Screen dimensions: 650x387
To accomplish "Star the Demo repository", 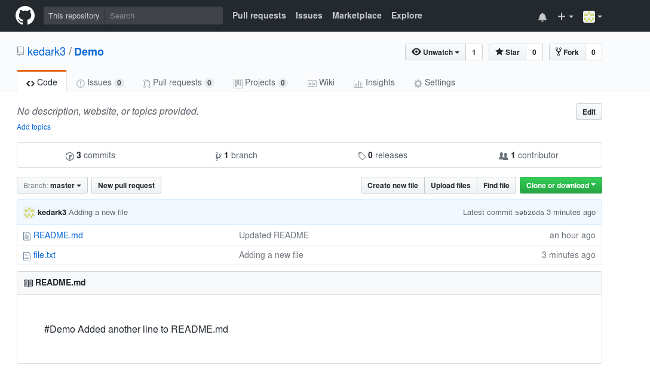I will tap(507, 52).
